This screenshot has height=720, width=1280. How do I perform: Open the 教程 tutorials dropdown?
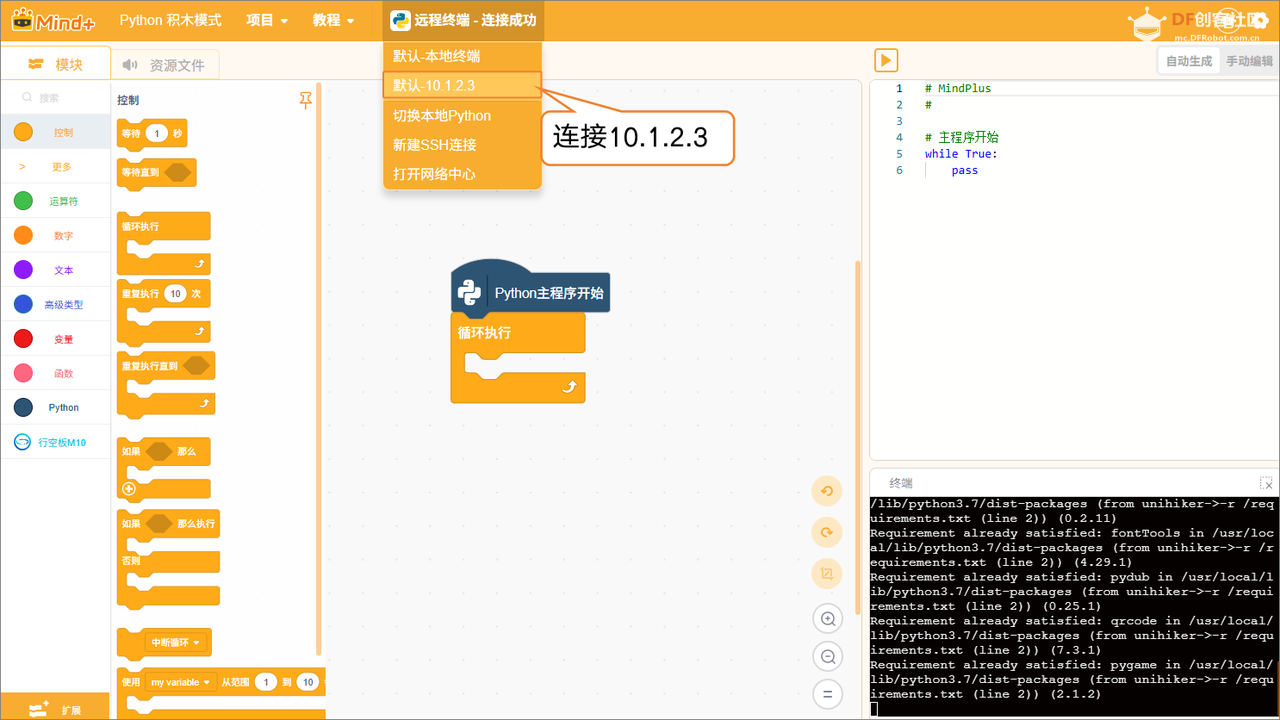point(333,19)
